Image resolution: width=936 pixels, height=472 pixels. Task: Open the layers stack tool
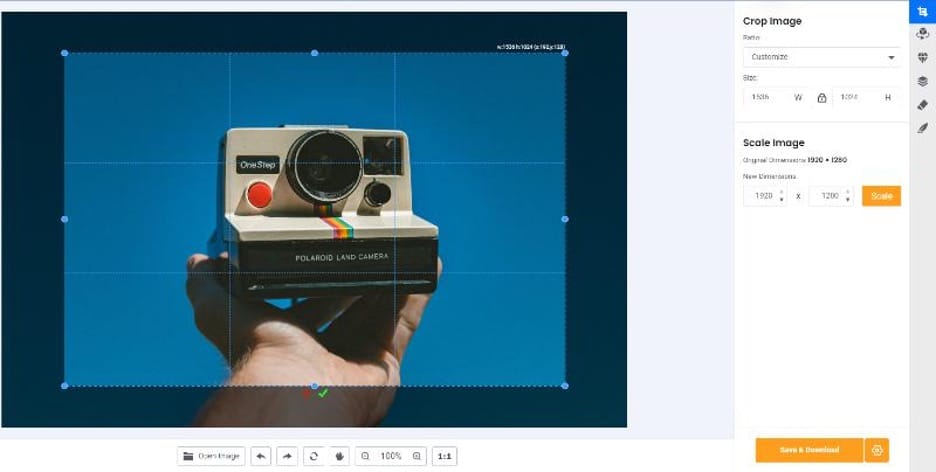(922, 81)
